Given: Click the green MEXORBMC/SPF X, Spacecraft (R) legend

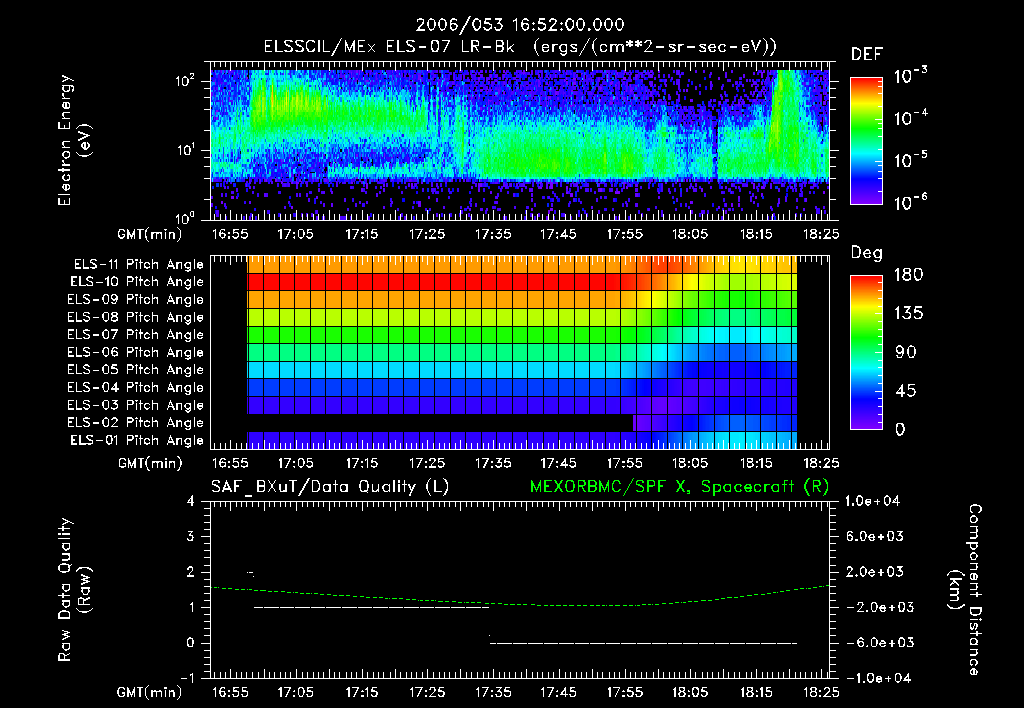Looking at the screenshot, I should click(x=679, y=487).
